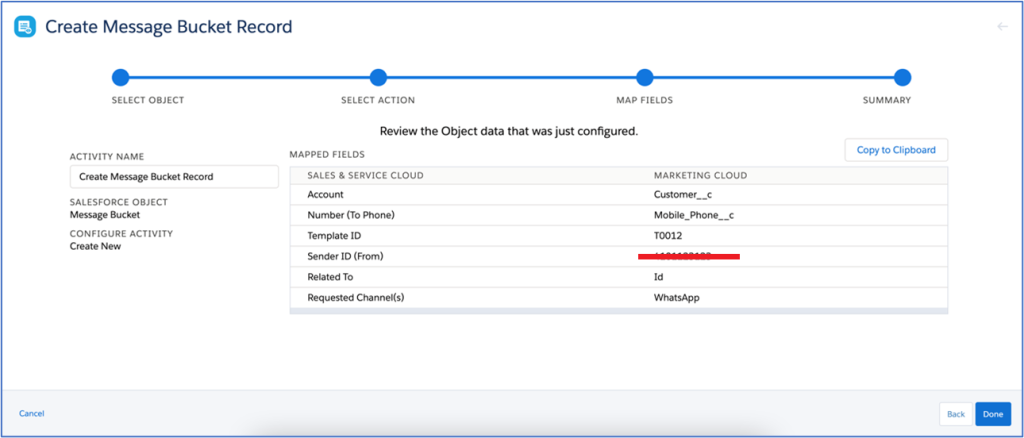The height and width of the screenshot is (438, 1024).
Task: Click the Activity Name input field
Action: pos(174,177)
